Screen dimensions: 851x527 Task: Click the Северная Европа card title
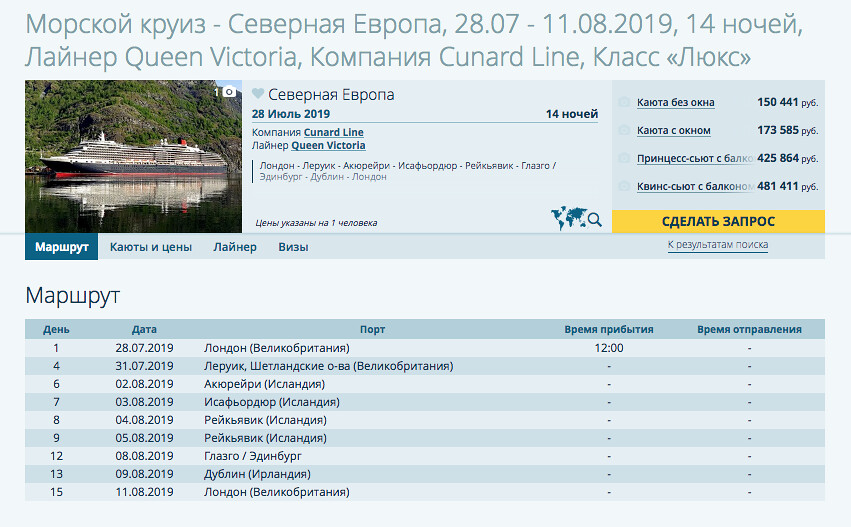click(x=331, y=94)
